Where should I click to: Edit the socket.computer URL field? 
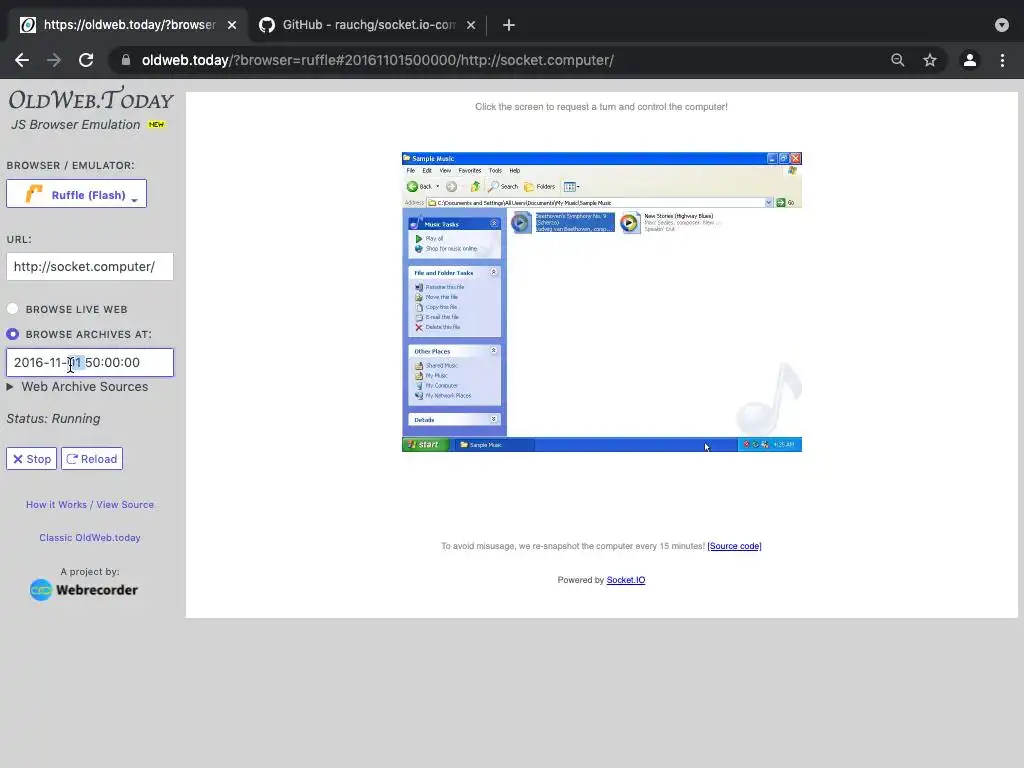point(90,266)
